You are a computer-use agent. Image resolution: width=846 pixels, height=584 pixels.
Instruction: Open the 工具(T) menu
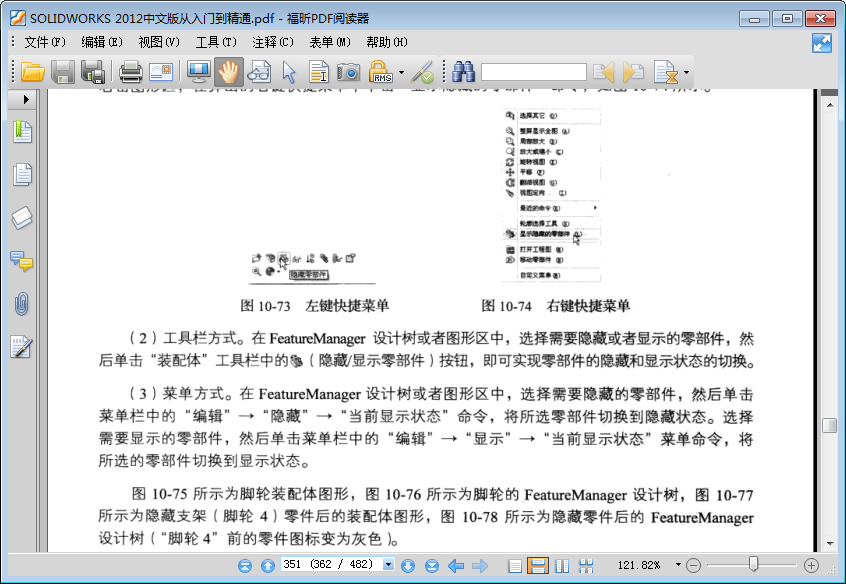point(216,42)
